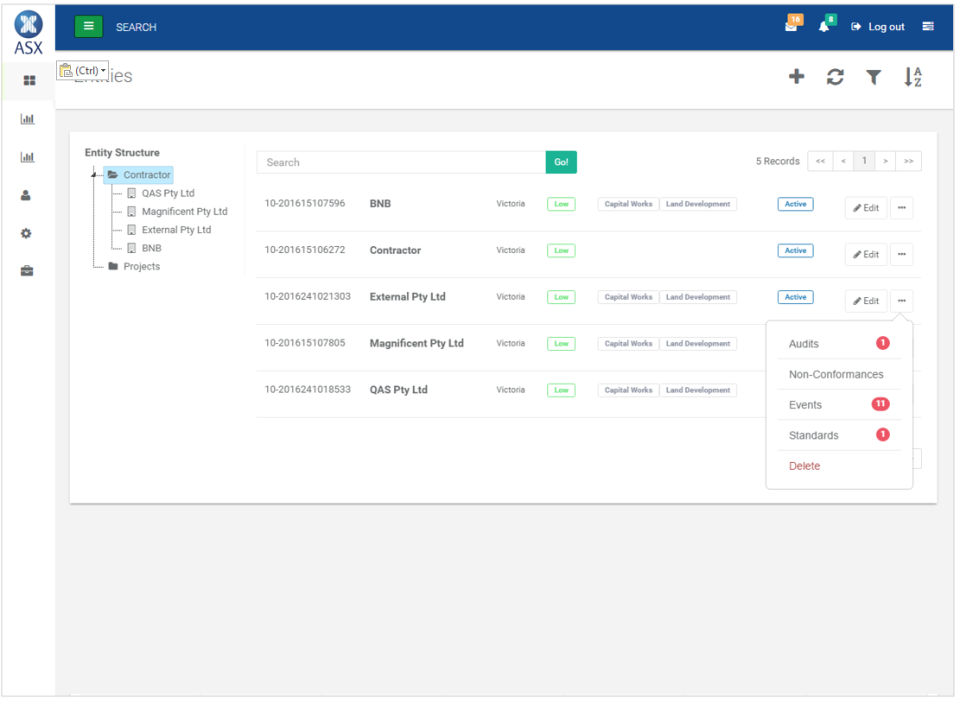Open the user profile sidebar icon

tap(26, 195)
